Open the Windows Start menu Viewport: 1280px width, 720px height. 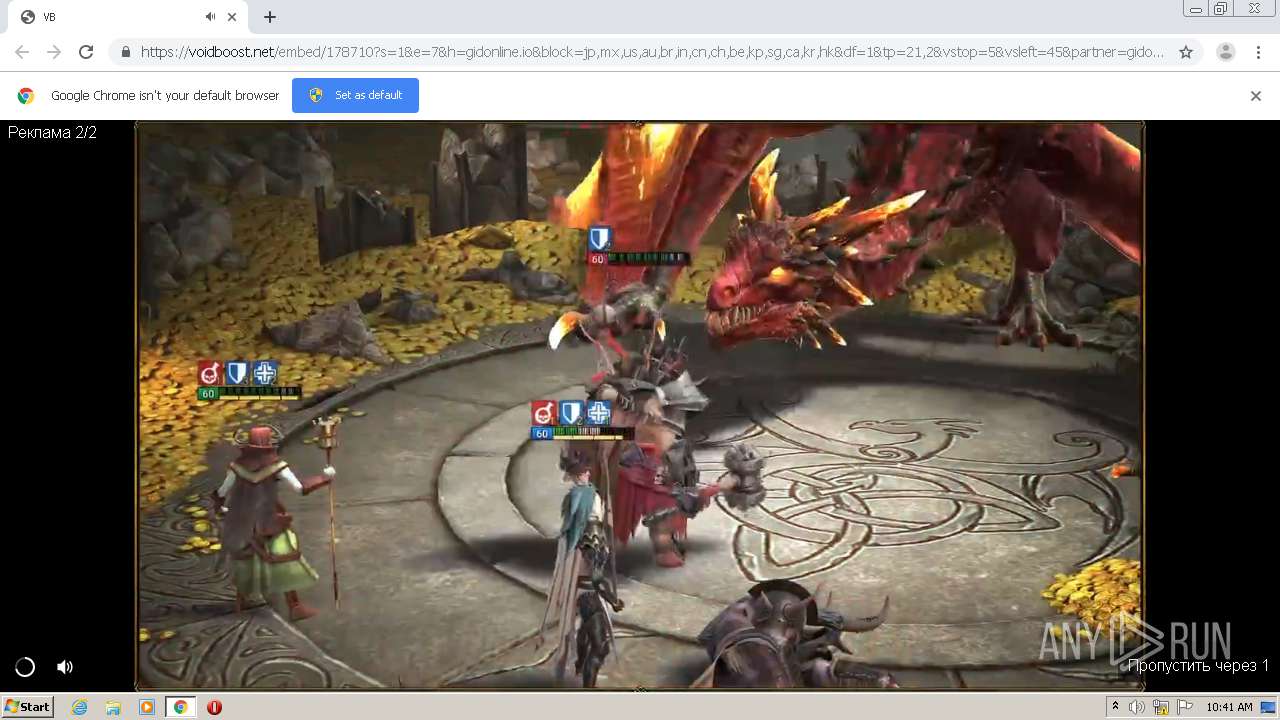[28, 707]
